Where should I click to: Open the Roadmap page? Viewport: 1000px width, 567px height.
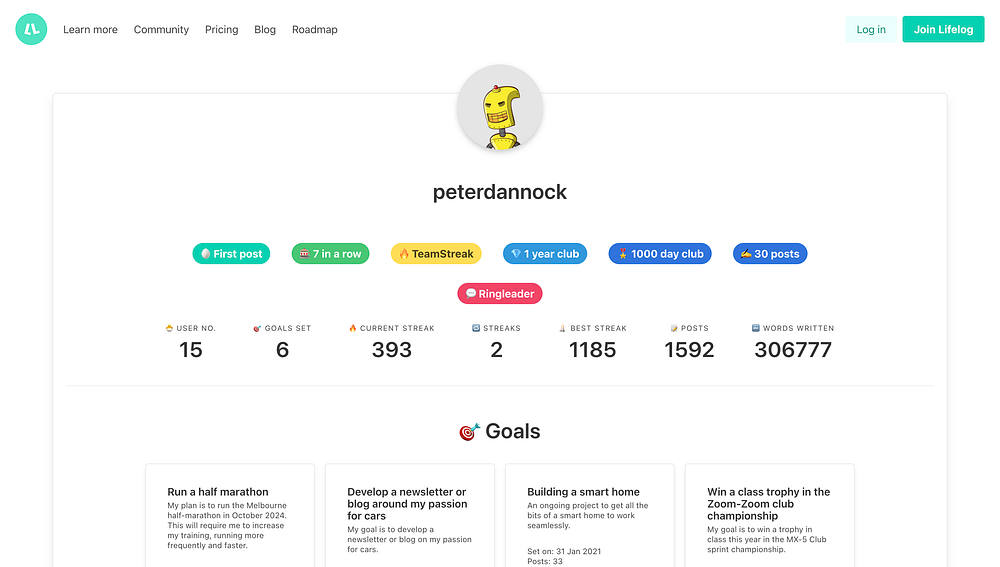(315, 30)
